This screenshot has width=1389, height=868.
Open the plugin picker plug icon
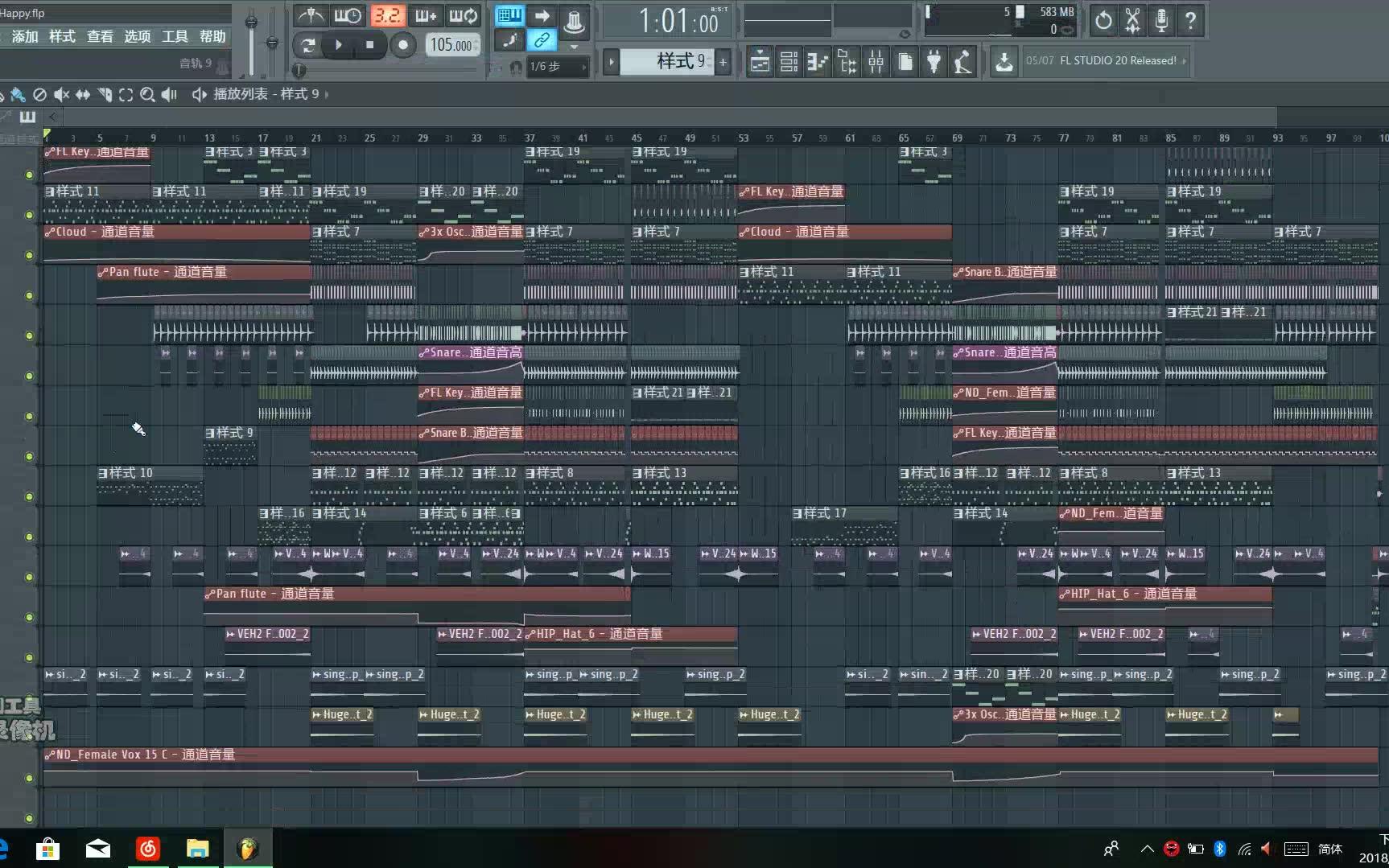click(x=934, y=61)
